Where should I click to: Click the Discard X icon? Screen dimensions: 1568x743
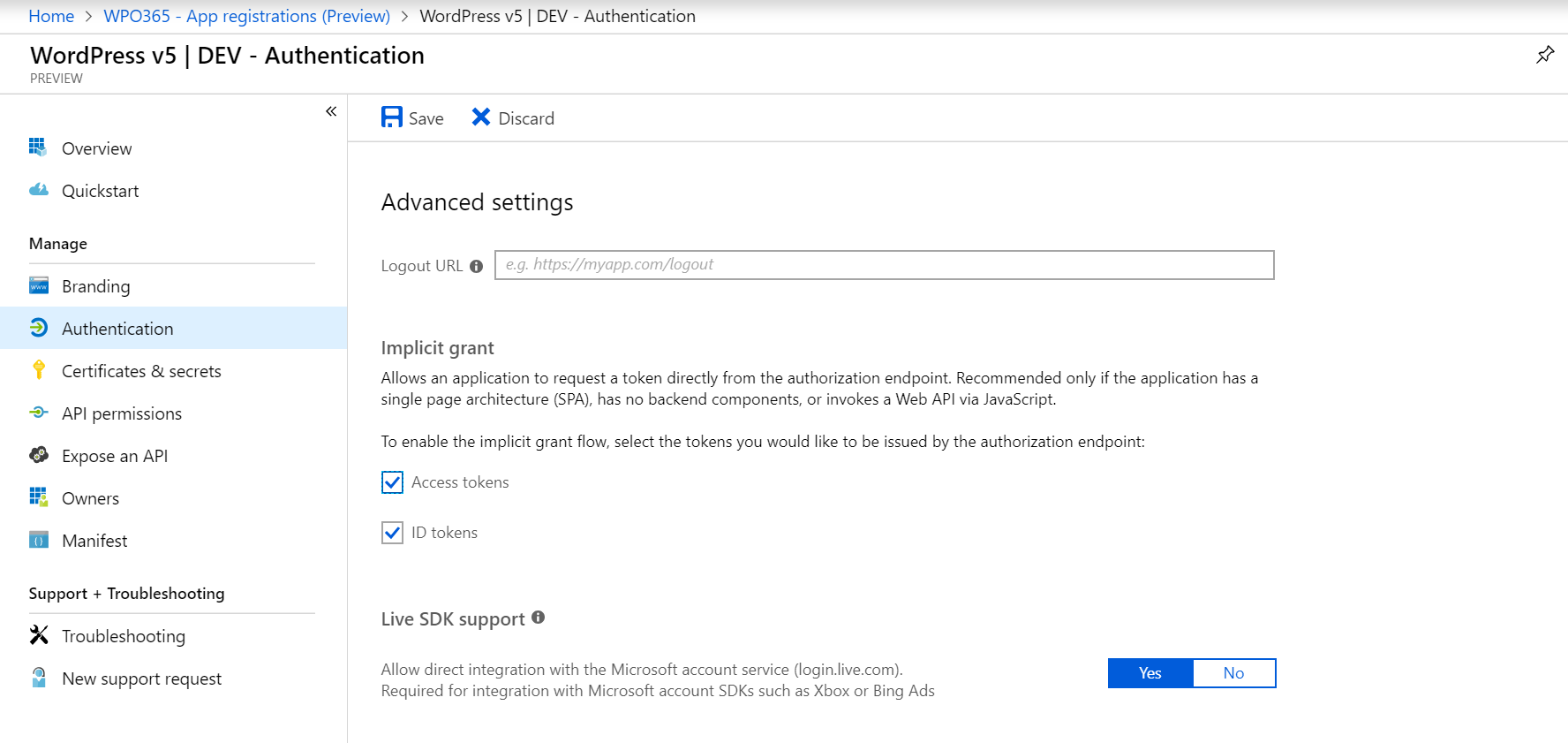coord(480,117)
